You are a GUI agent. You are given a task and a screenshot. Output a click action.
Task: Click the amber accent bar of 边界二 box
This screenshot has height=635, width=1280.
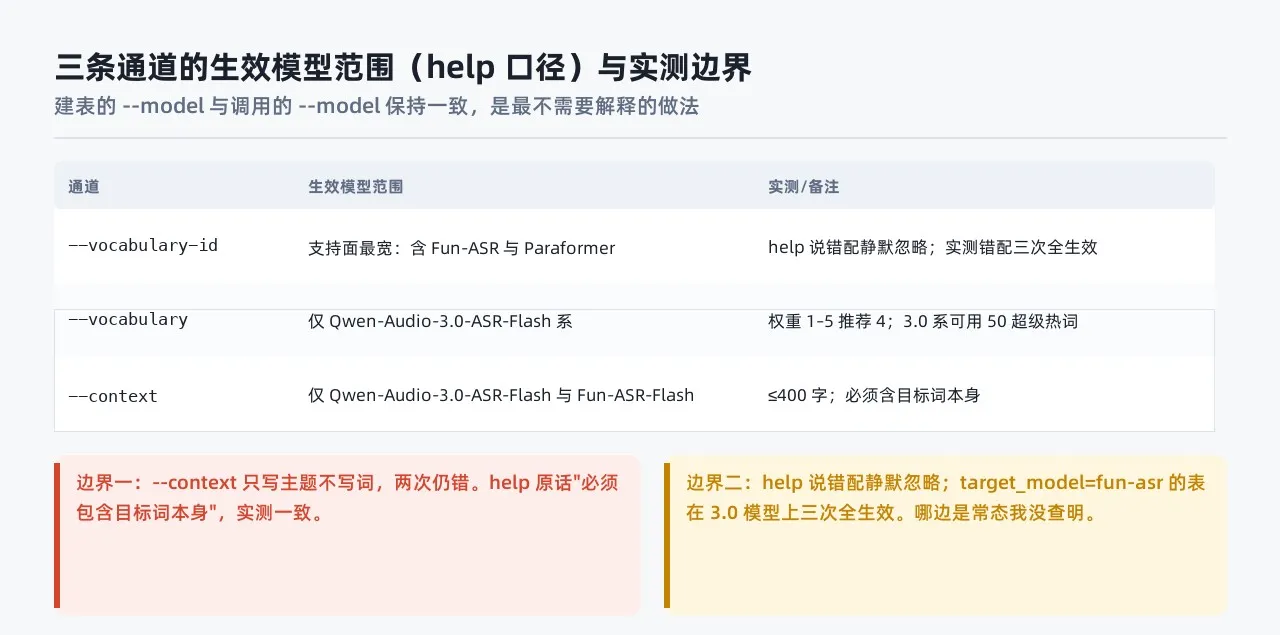point(667,535)
